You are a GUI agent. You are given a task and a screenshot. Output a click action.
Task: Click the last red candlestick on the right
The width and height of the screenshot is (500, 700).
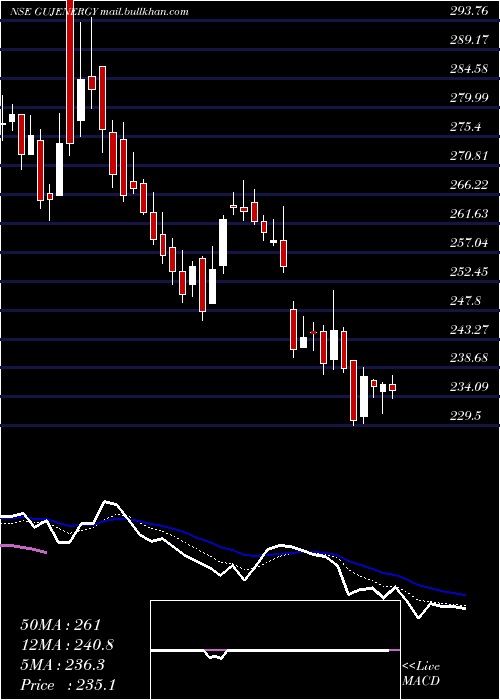click(392, 388)
